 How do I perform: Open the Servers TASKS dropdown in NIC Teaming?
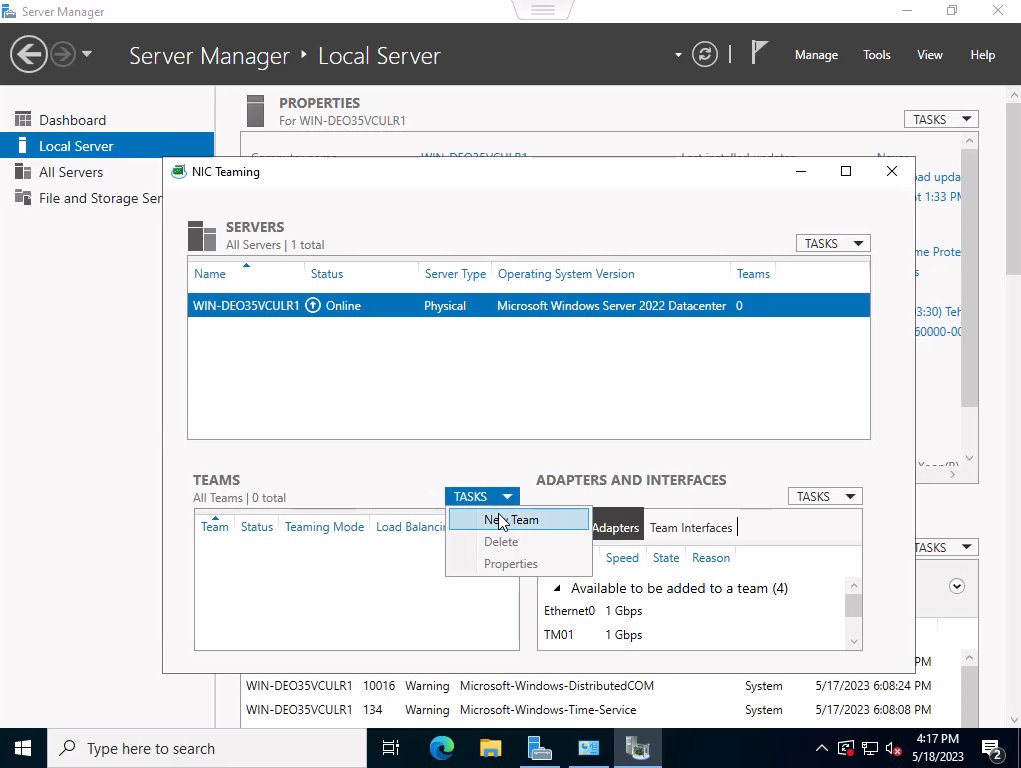click(x=833, y=243)
